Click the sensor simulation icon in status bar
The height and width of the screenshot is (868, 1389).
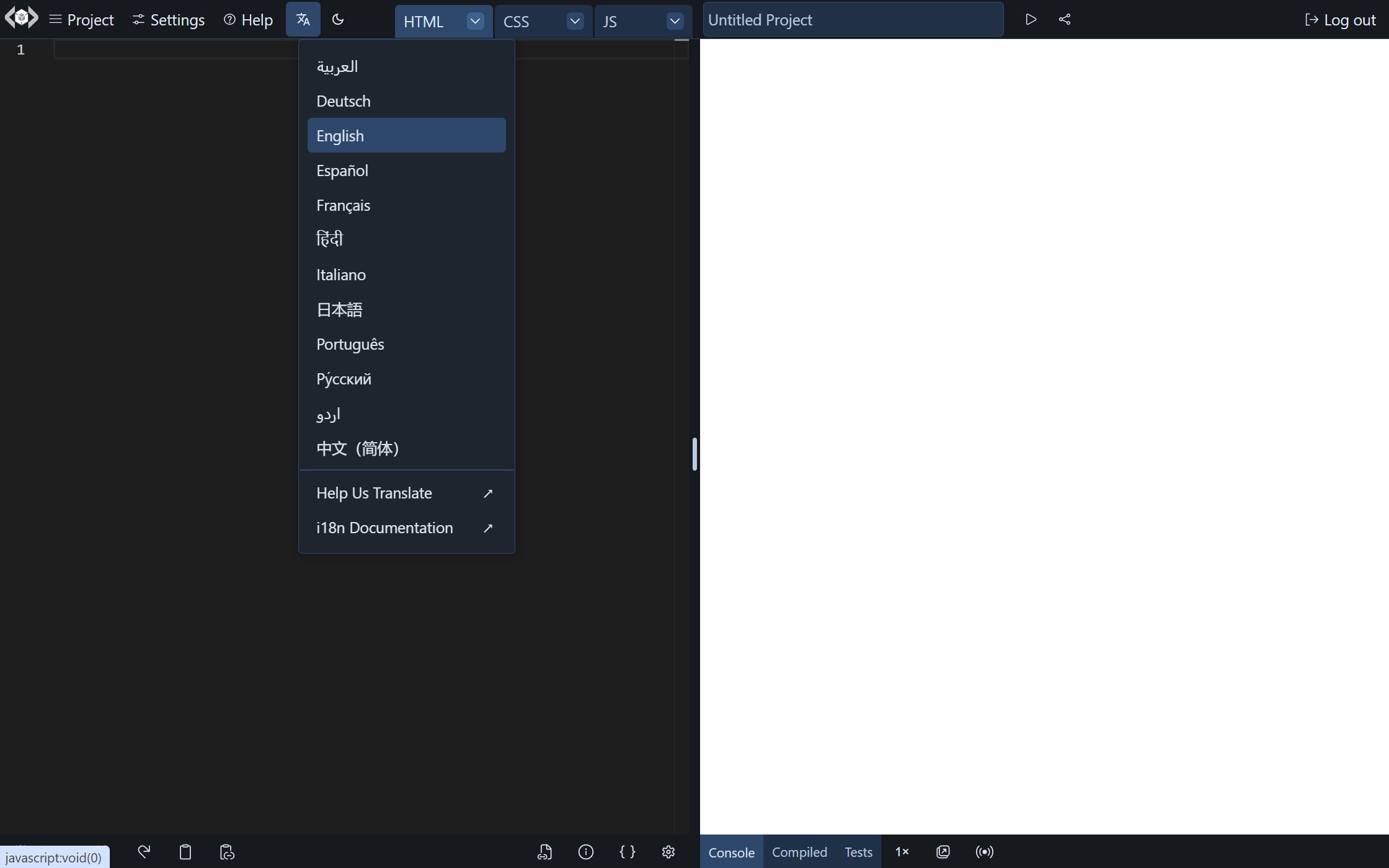984,851
